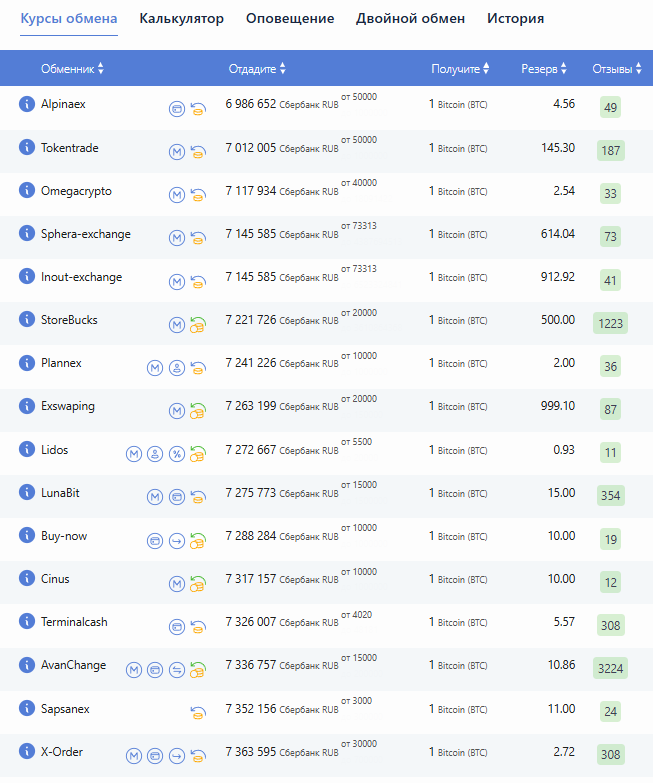Click the swap-arrows icon in the AvanChange row

click(177, 669)
